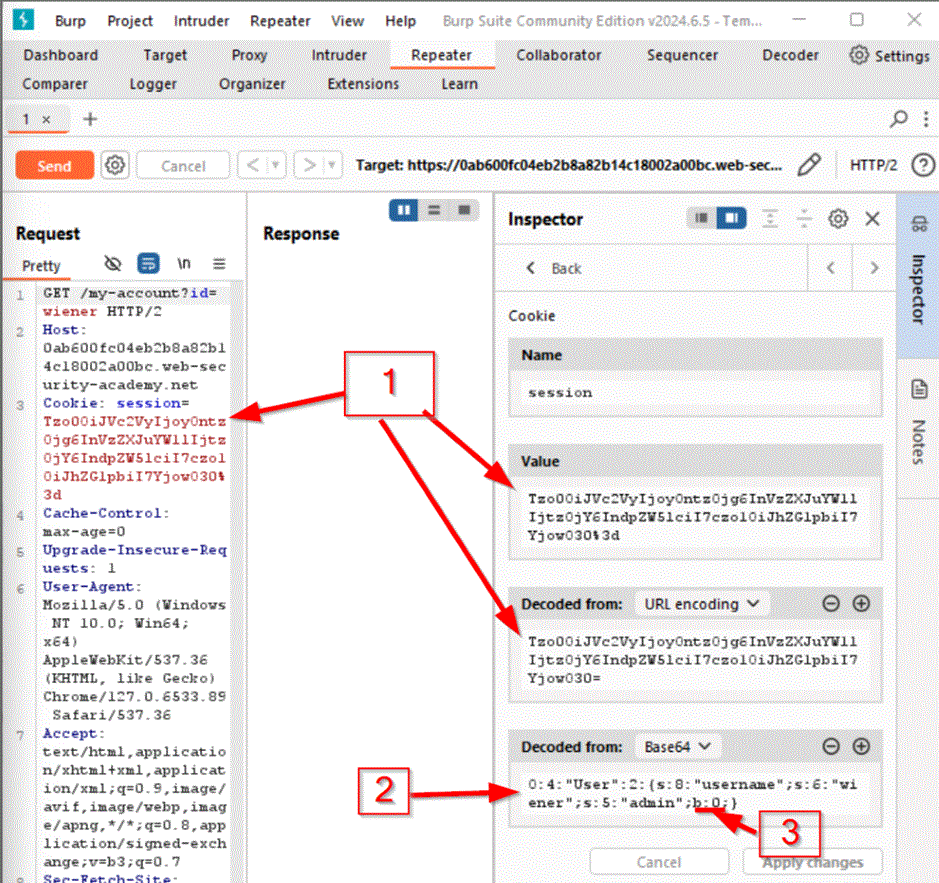The image size is (939, 883).
Task: Add a new Repeater tab
Action: click(90, 119)
